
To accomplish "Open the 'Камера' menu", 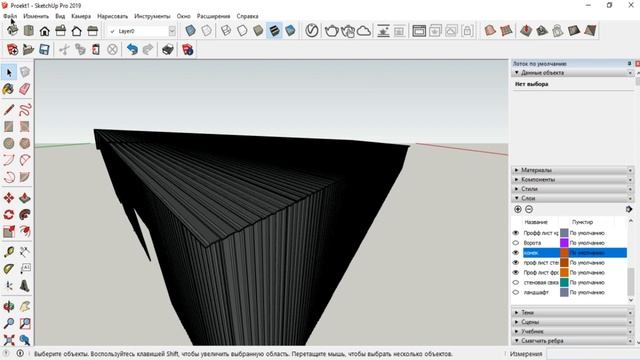I will 81,16.
